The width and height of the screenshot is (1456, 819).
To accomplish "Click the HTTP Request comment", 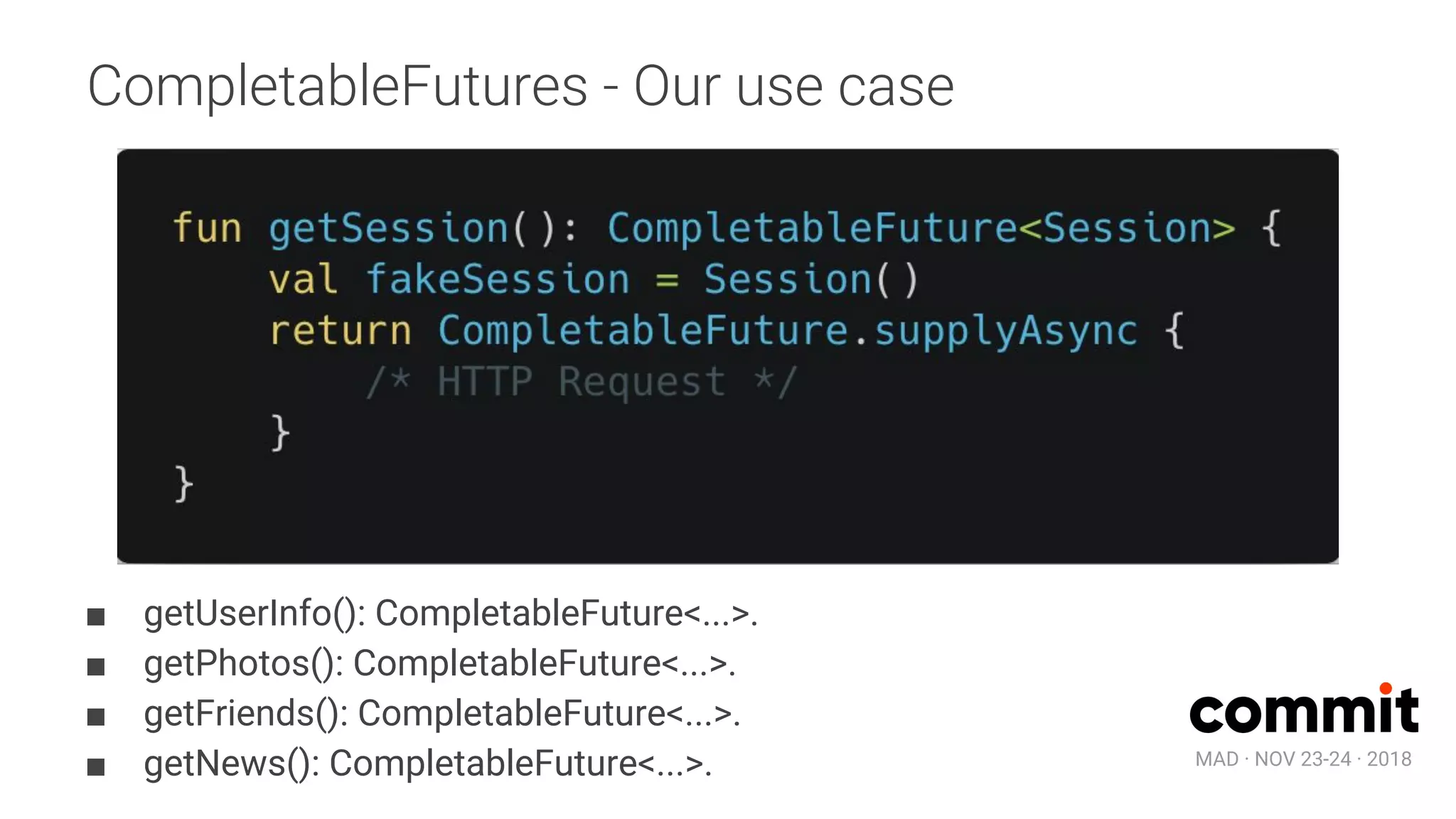I will pyautogui.click(x=582, y=382).
